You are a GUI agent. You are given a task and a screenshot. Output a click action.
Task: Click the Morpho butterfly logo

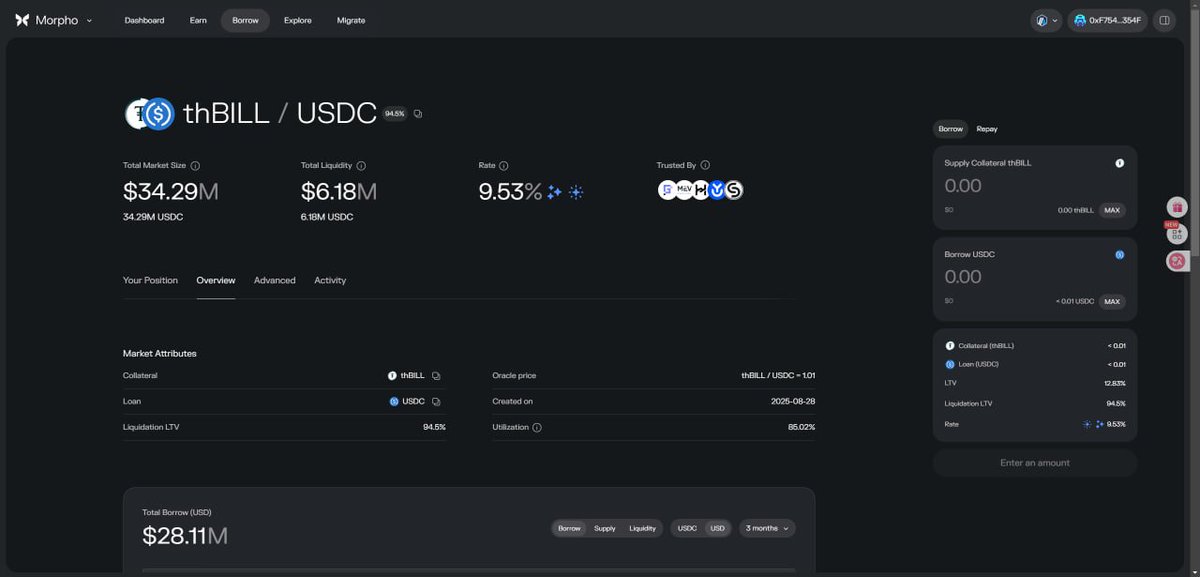(22, 20)
